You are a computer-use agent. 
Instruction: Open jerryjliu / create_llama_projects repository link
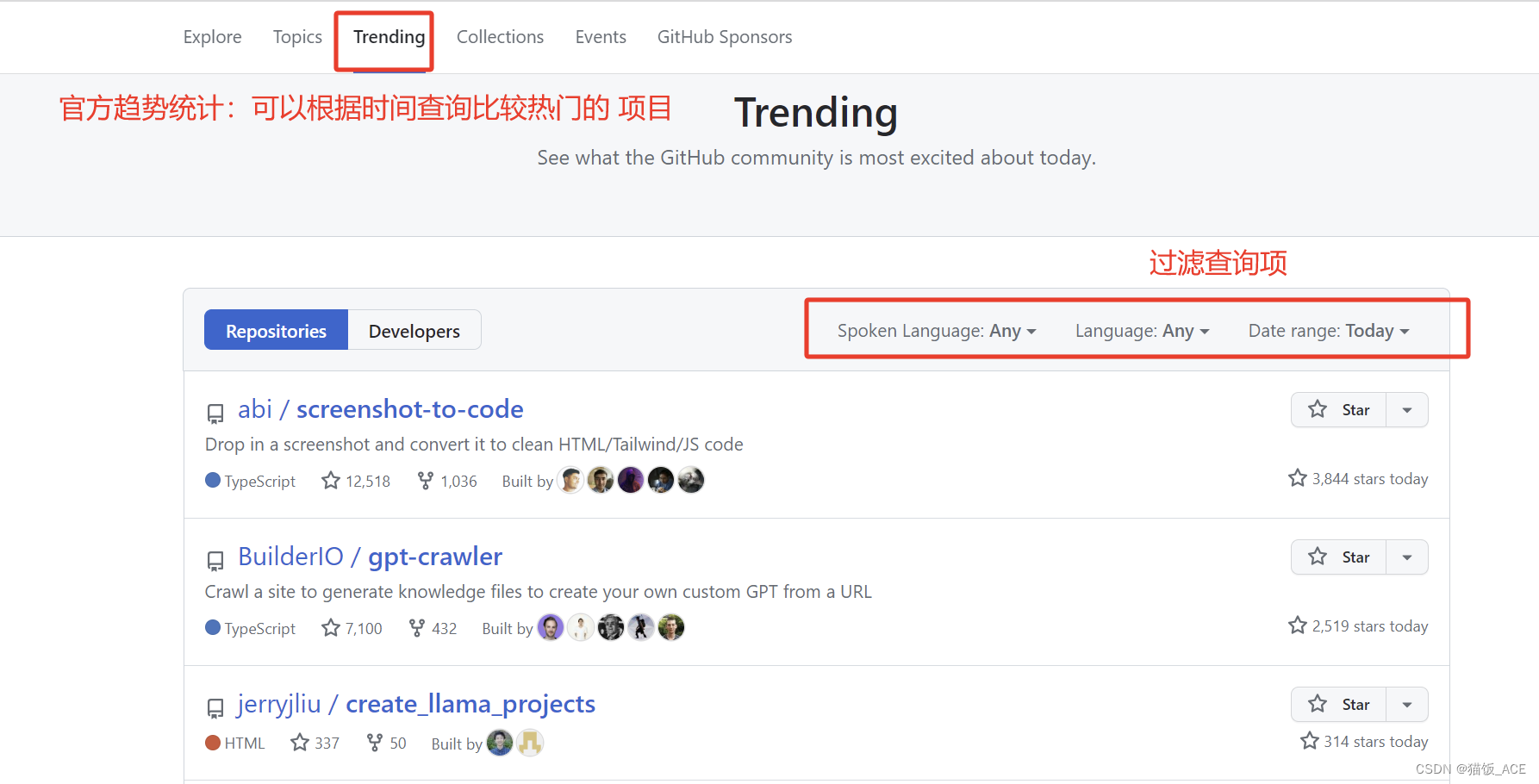click(416, 704)
